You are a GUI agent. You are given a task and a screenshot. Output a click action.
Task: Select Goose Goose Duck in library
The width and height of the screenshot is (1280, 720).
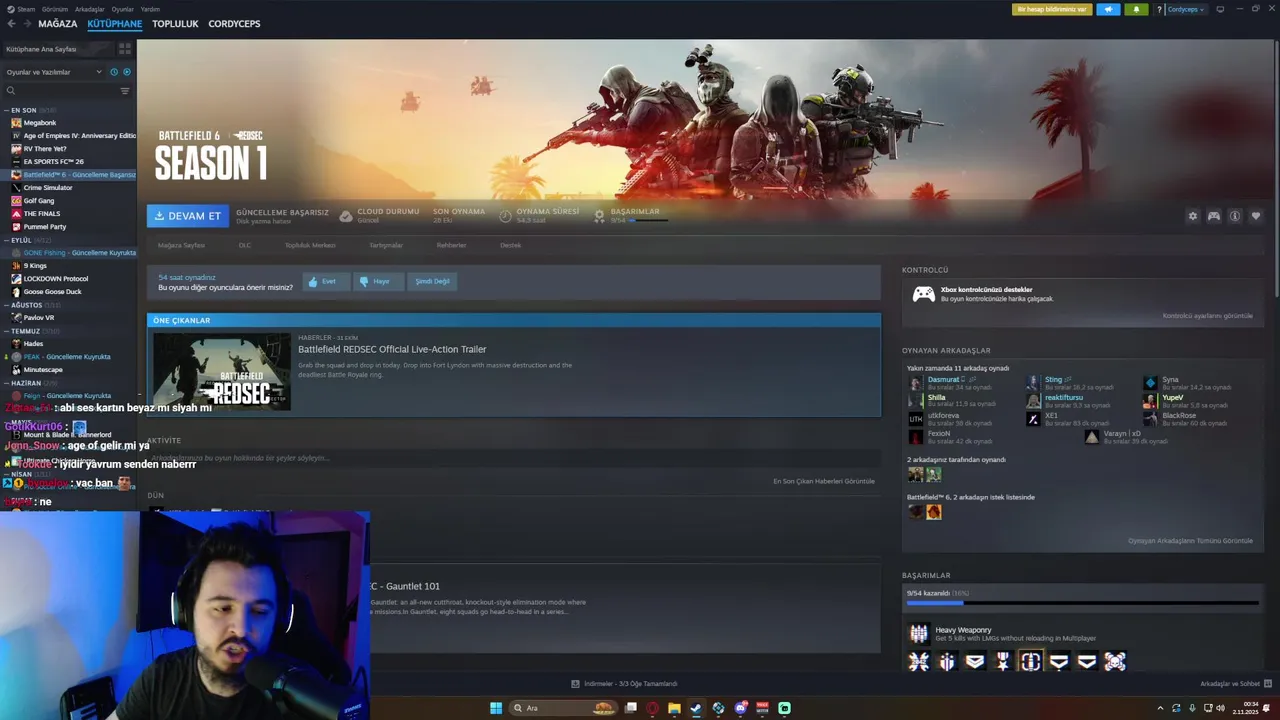(52, 292)
